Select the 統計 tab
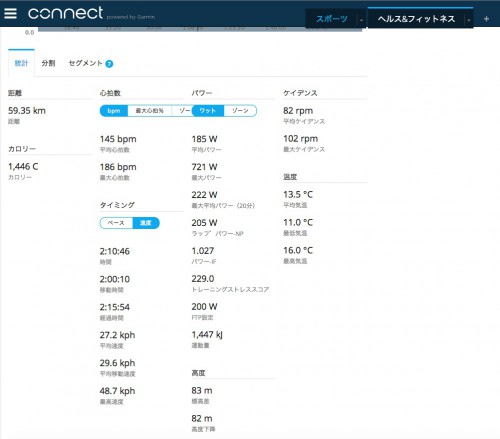Screen dimensions: 500x439 [x=21, y=63]
